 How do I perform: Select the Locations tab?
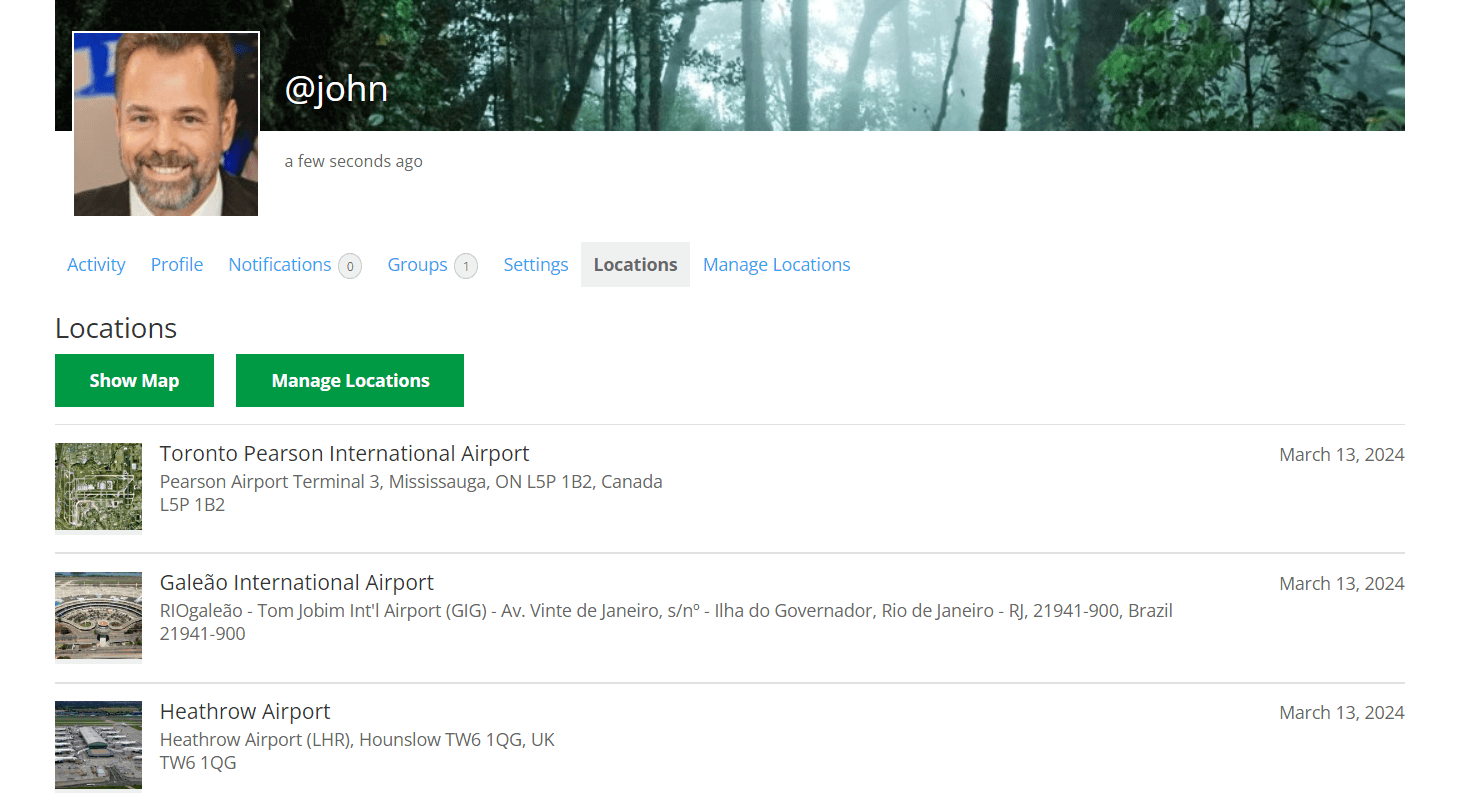[x=635, y=265]
